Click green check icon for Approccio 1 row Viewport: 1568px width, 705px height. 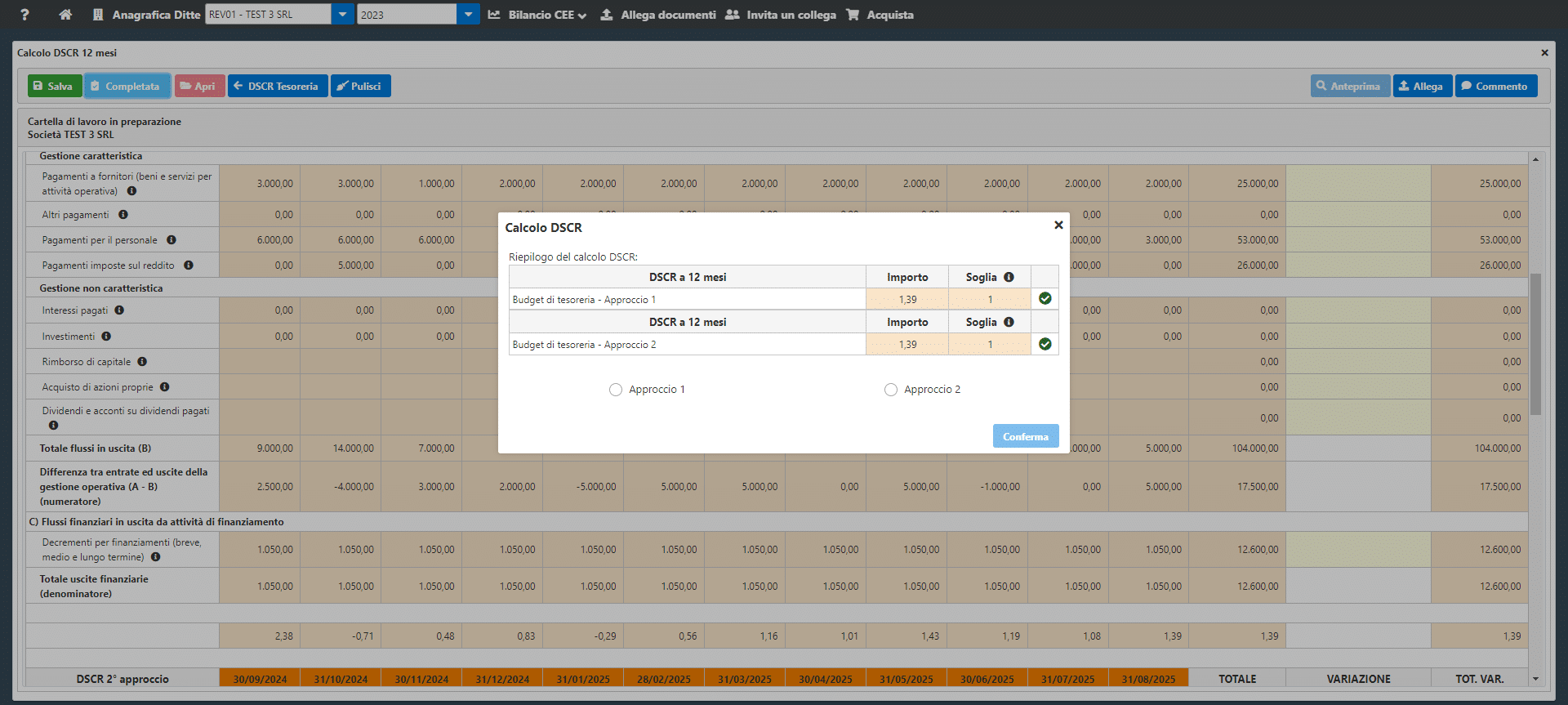[1045, 299]
